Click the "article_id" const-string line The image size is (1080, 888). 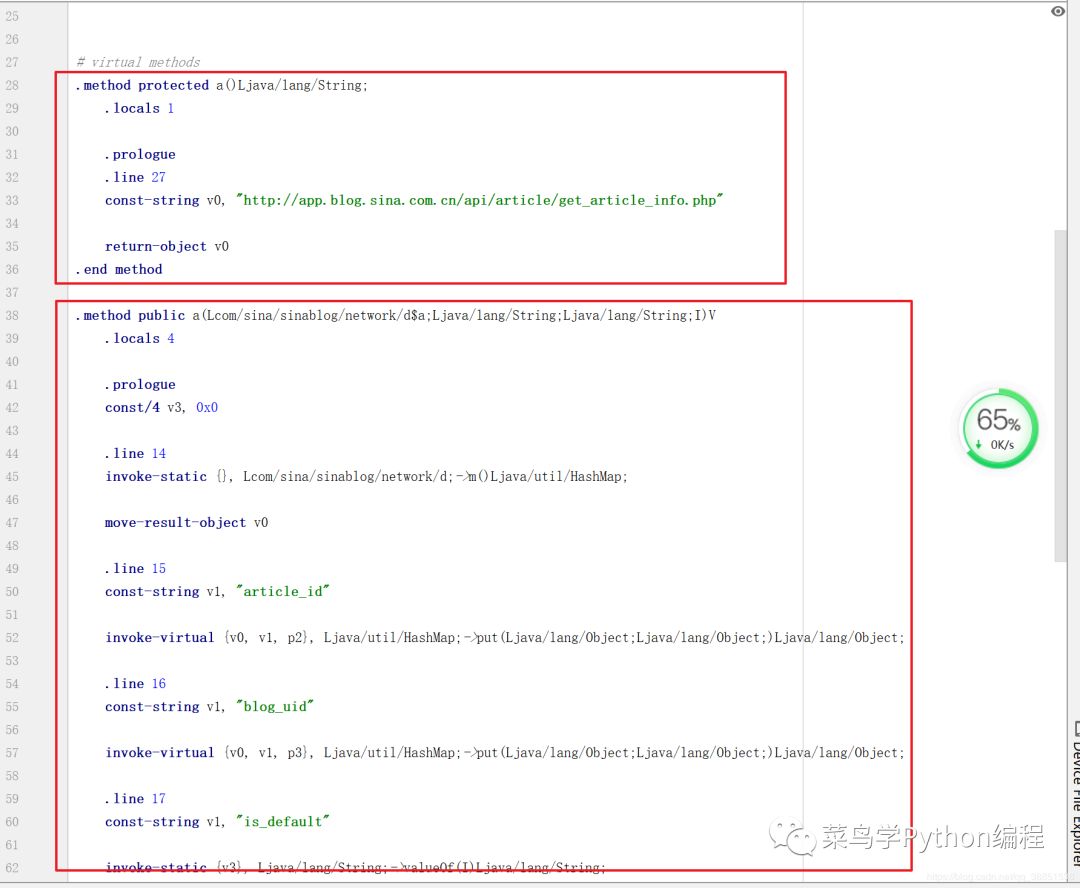(218, 592)
